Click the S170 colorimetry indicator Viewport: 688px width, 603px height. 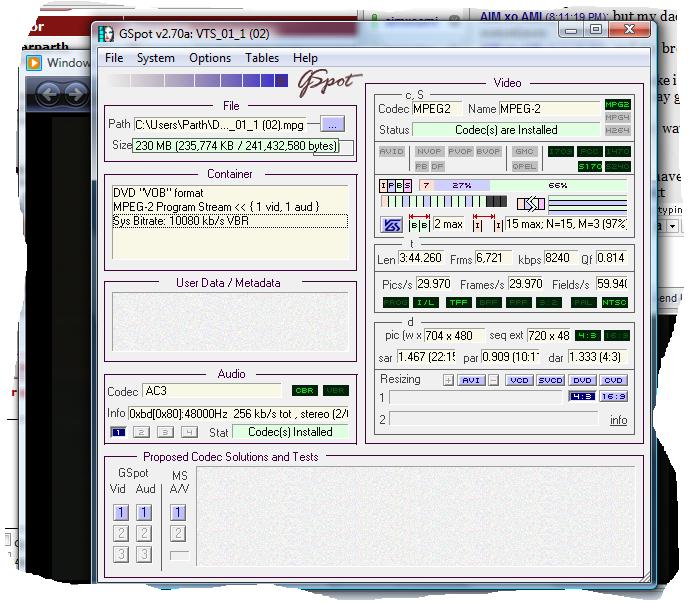[x=590, y=166]
